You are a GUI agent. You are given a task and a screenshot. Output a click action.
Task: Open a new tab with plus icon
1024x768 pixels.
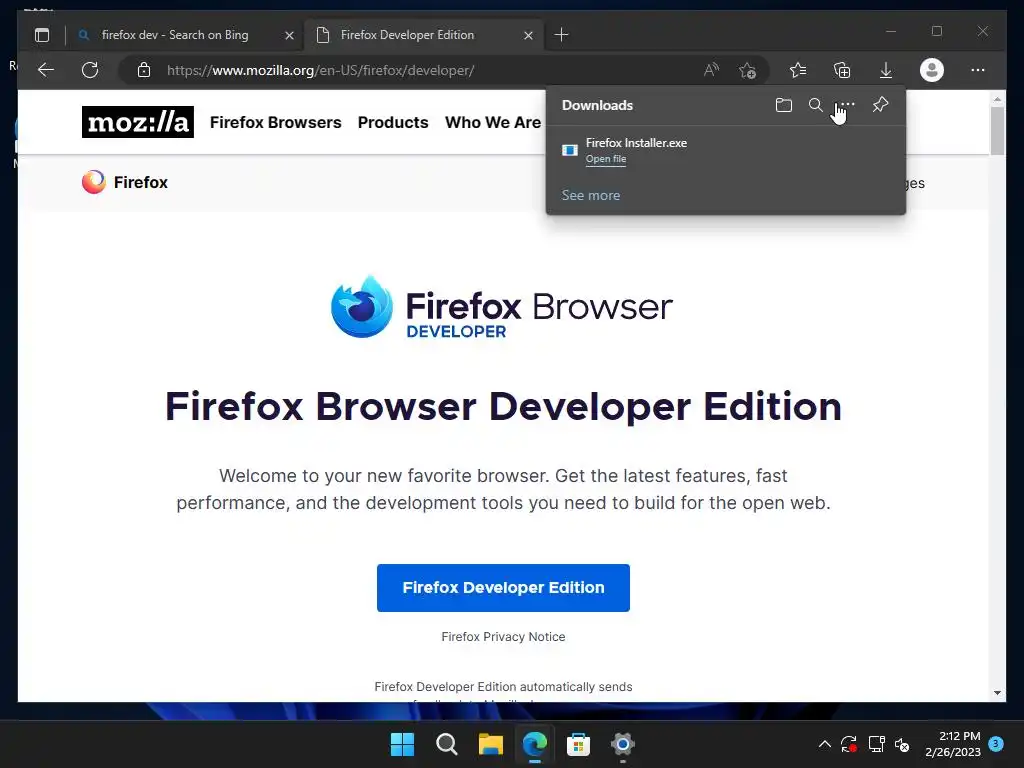pos(561,35)
